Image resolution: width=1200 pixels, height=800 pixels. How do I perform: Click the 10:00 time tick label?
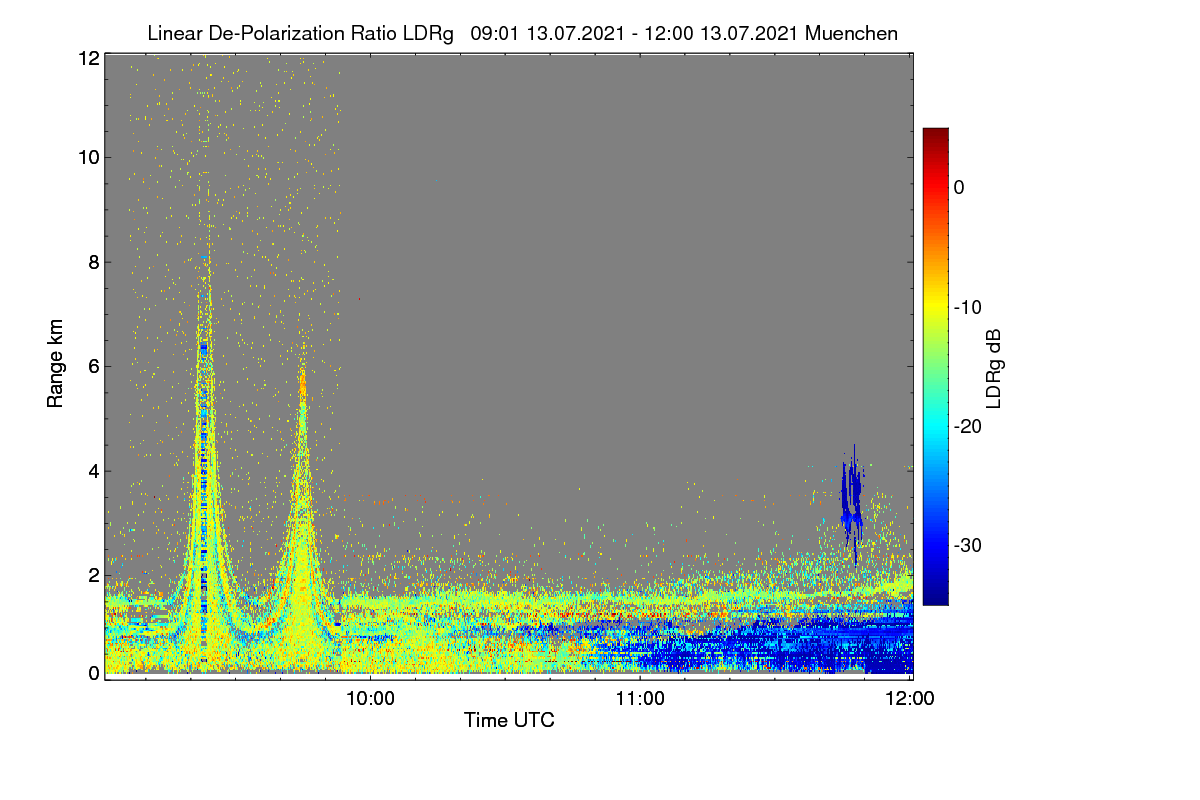371,699
